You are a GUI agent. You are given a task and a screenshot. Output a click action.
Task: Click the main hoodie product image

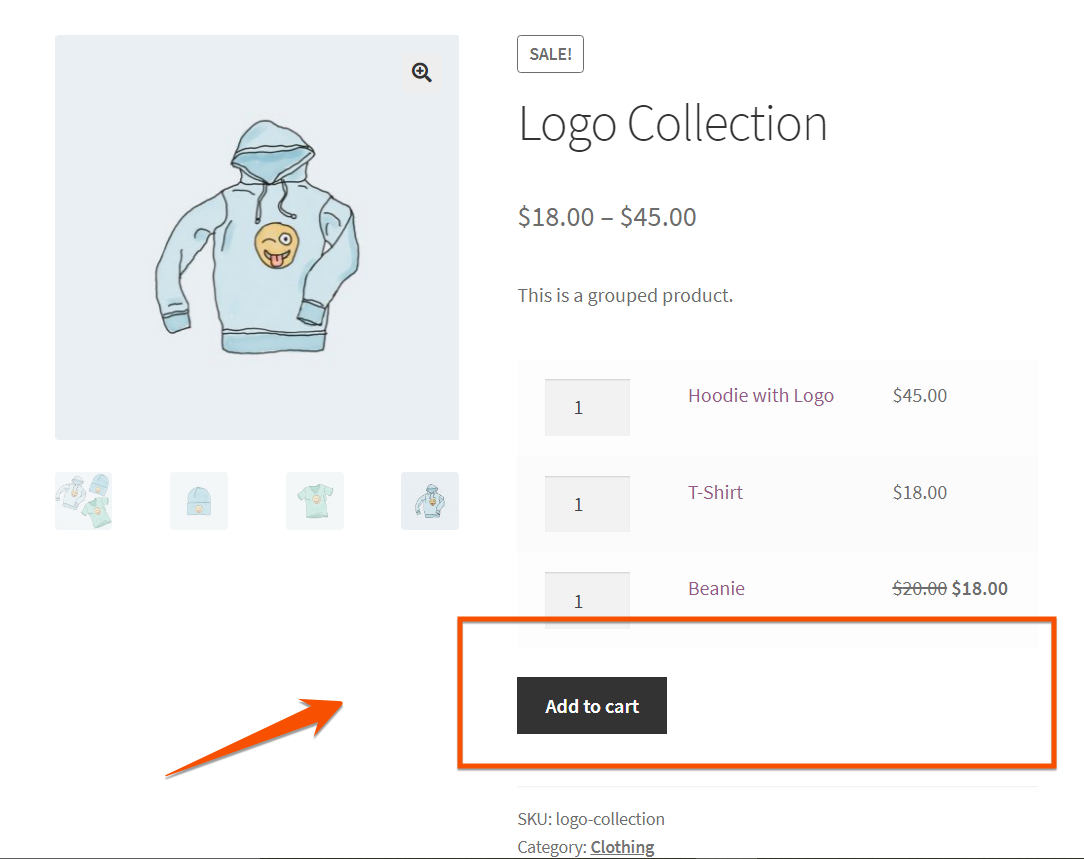[256, 236]
